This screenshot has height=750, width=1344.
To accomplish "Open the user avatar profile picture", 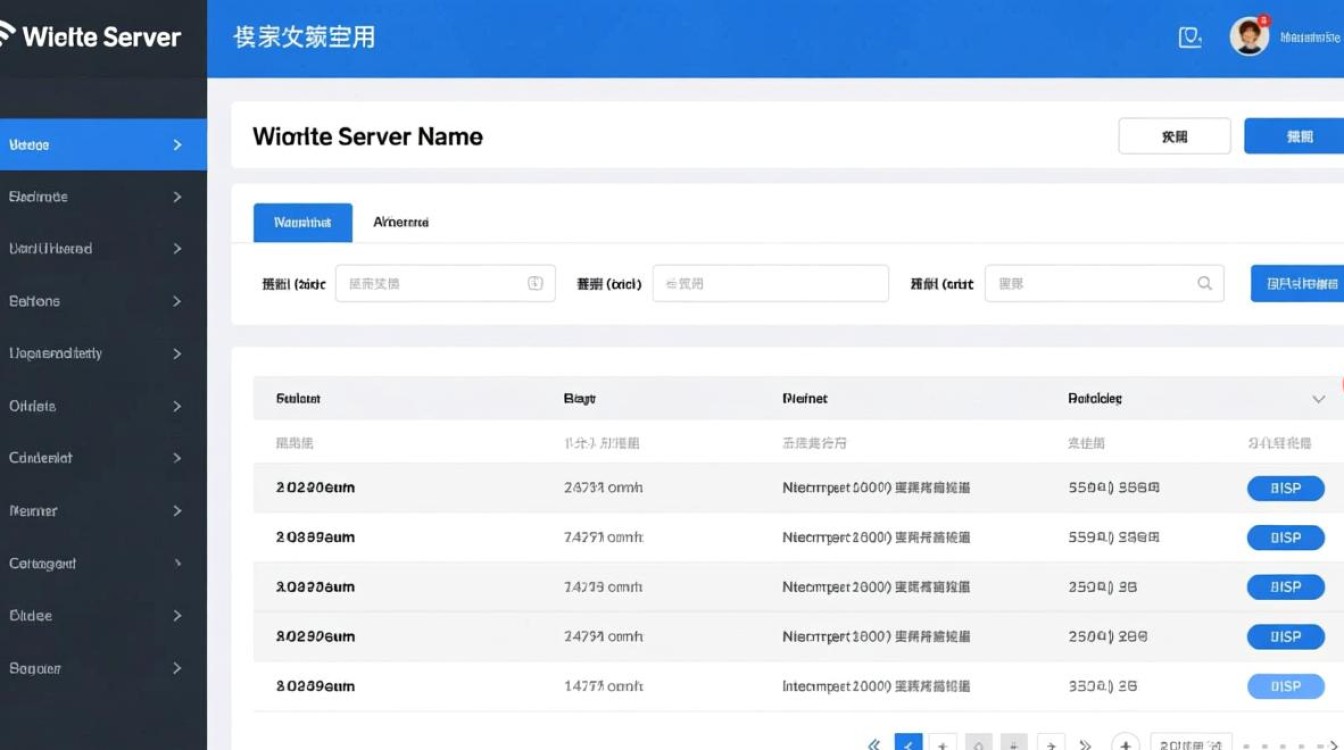I will pyautogui.click(x=1248, y=37).
